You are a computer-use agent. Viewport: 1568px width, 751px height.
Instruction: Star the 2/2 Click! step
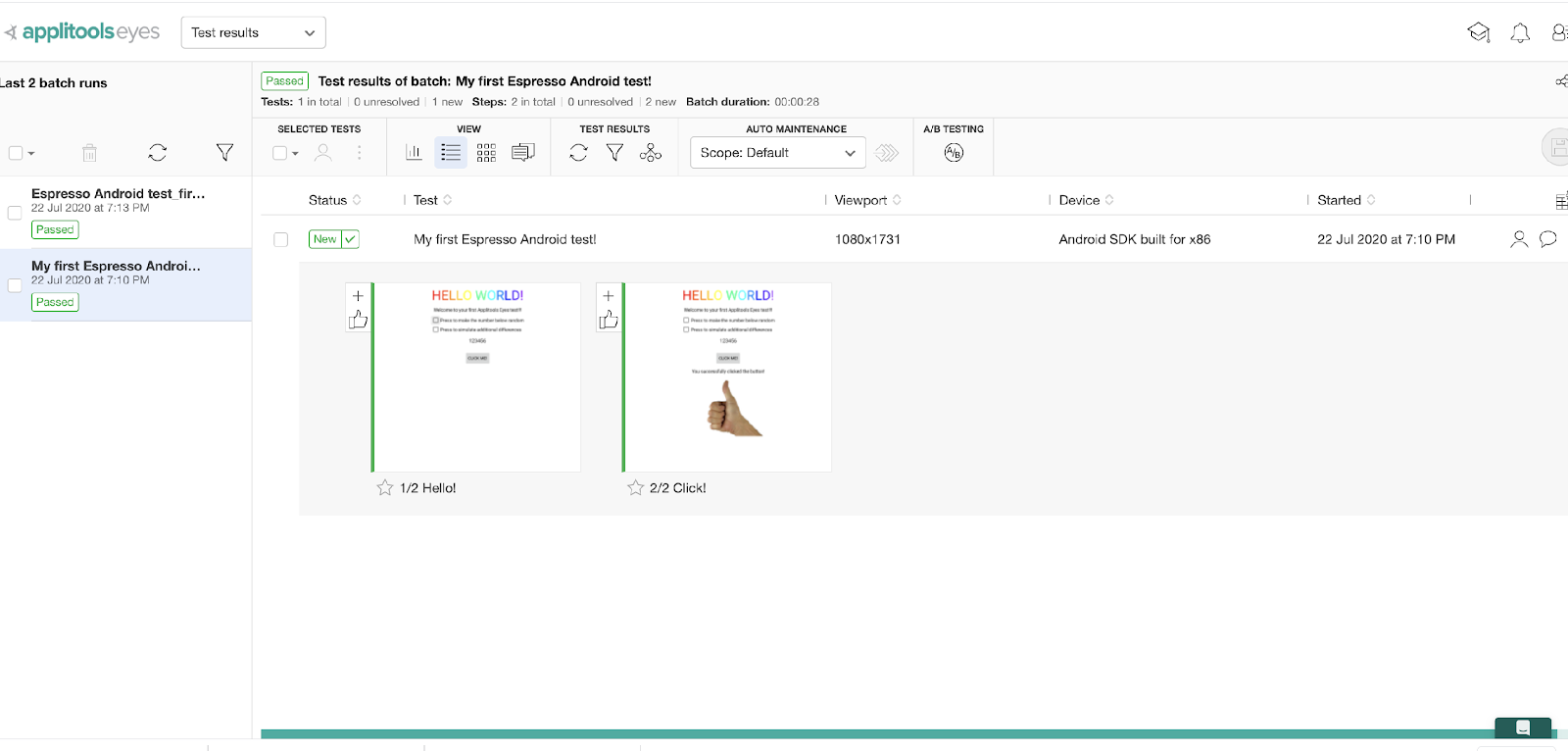click(635, 488)
